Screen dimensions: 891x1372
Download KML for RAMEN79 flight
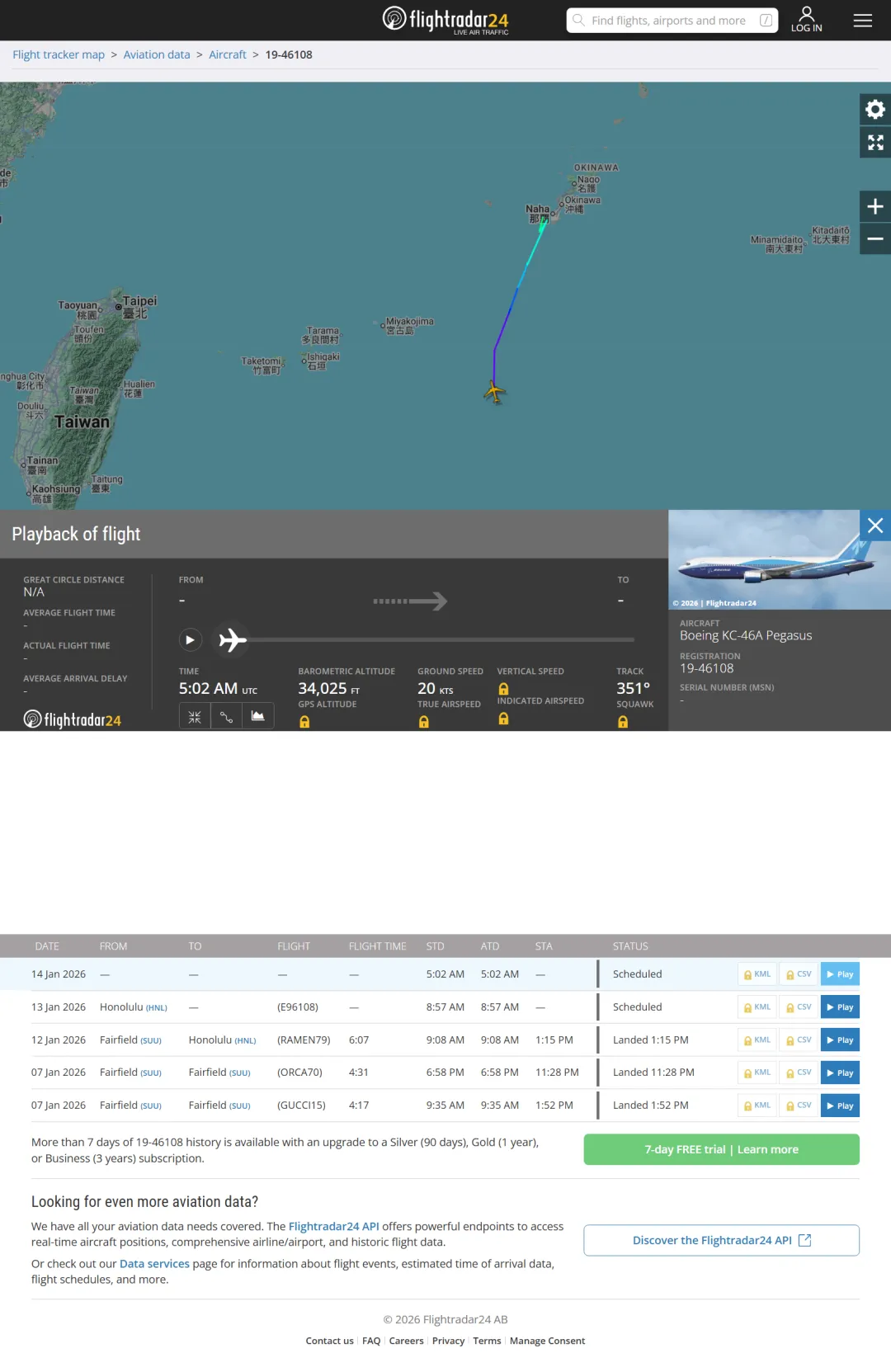coord(757,1040)
